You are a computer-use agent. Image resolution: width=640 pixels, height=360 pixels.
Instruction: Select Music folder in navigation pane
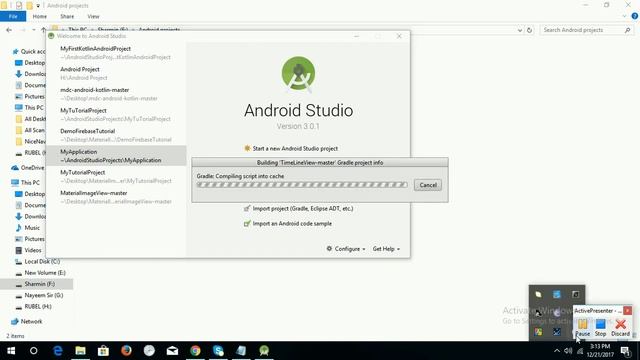tap(28, 228)
